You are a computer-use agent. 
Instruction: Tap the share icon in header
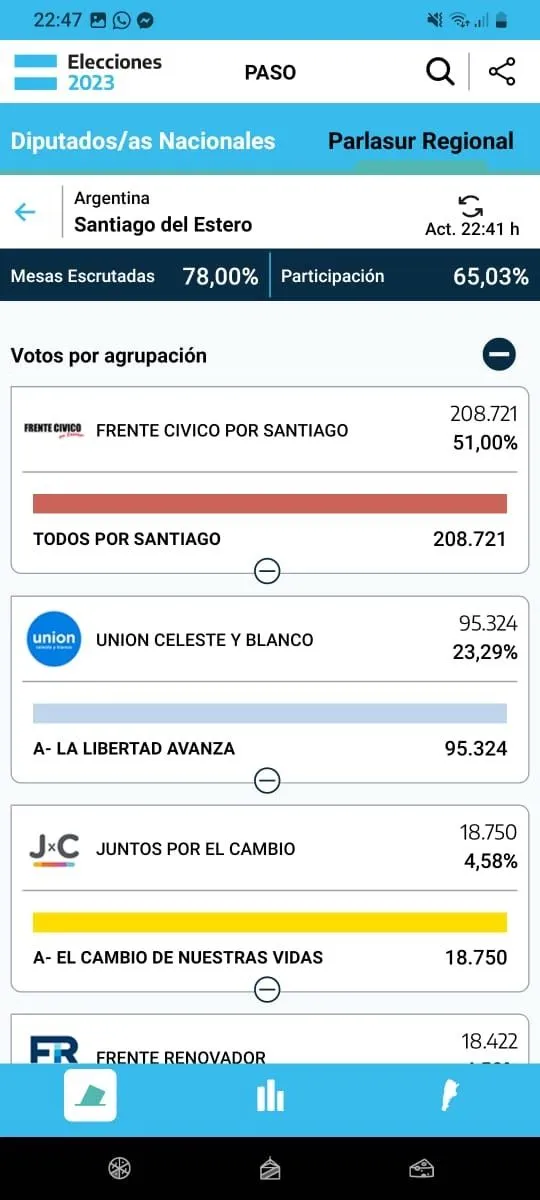click(502, 72)
